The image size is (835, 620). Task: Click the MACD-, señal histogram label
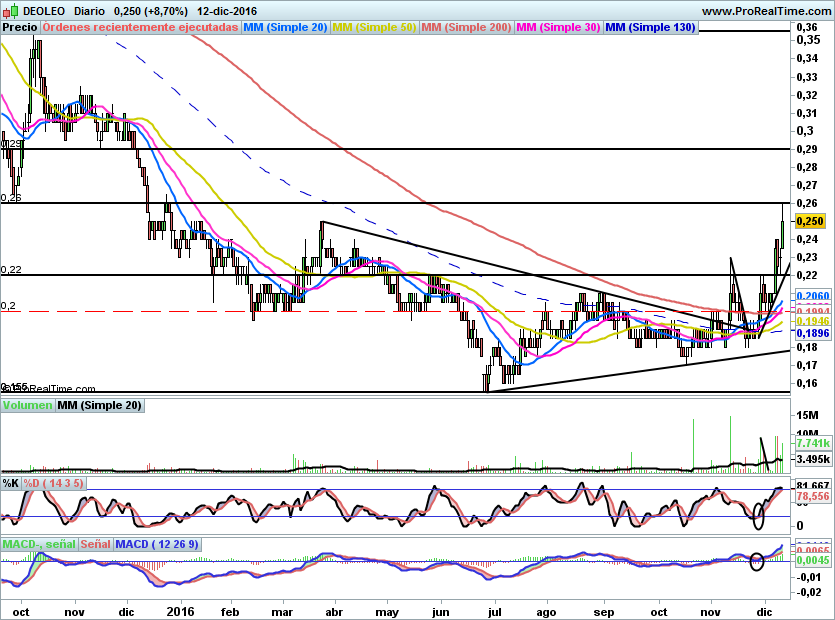(x=39, y=544)
